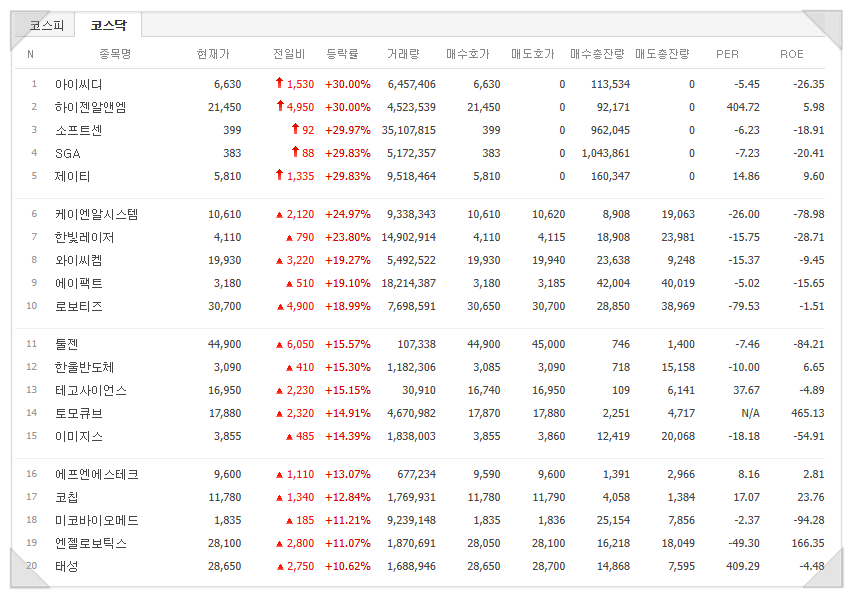Select 한울반도체 stock name
Screen dimensions: 853x598
[x=84, y=367]
